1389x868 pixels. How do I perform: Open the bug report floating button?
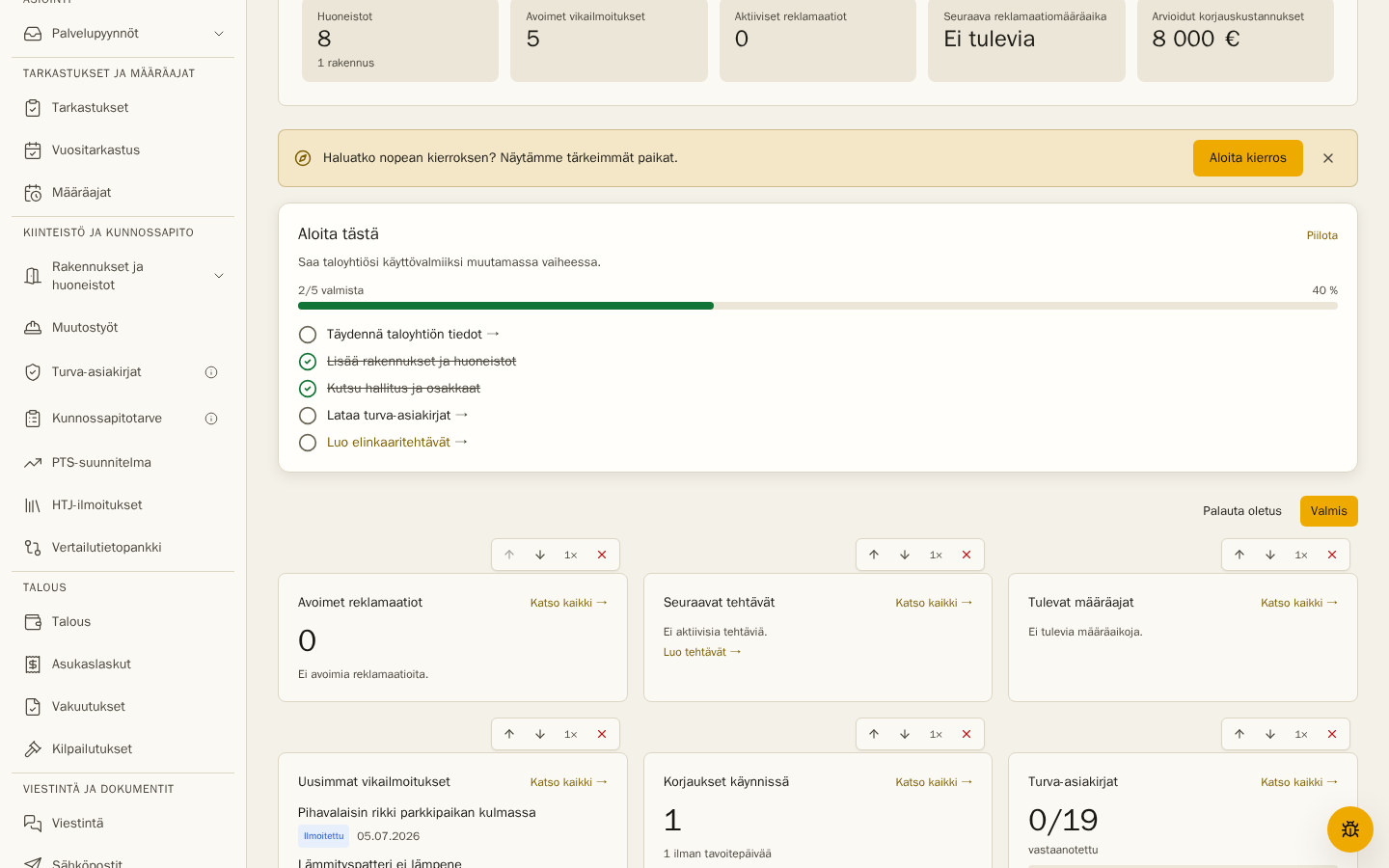click(1350, 829)
